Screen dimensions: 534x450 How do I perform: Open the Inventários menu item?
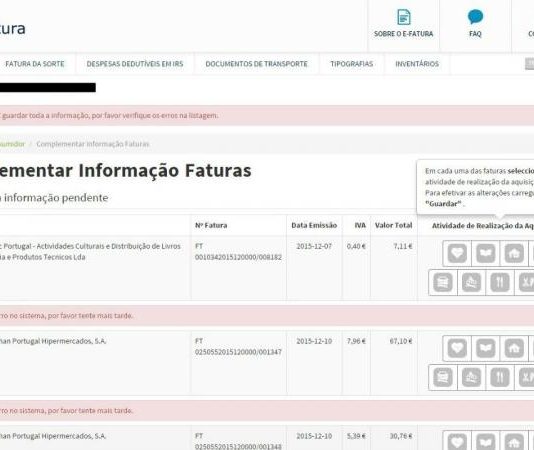[x=417, y=64]
